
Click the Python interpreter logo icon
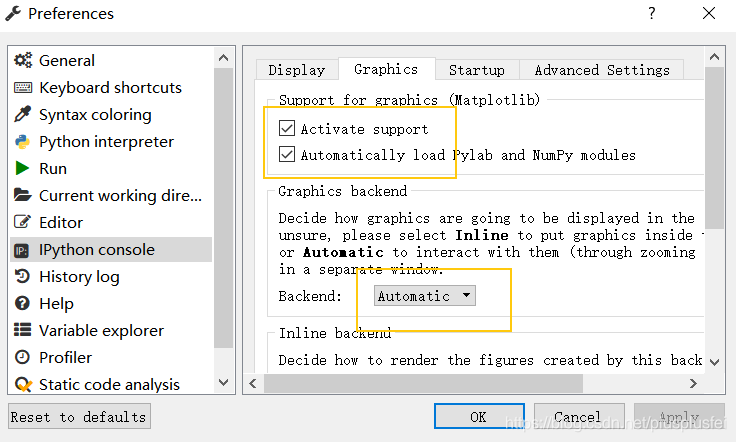[23, 142]
